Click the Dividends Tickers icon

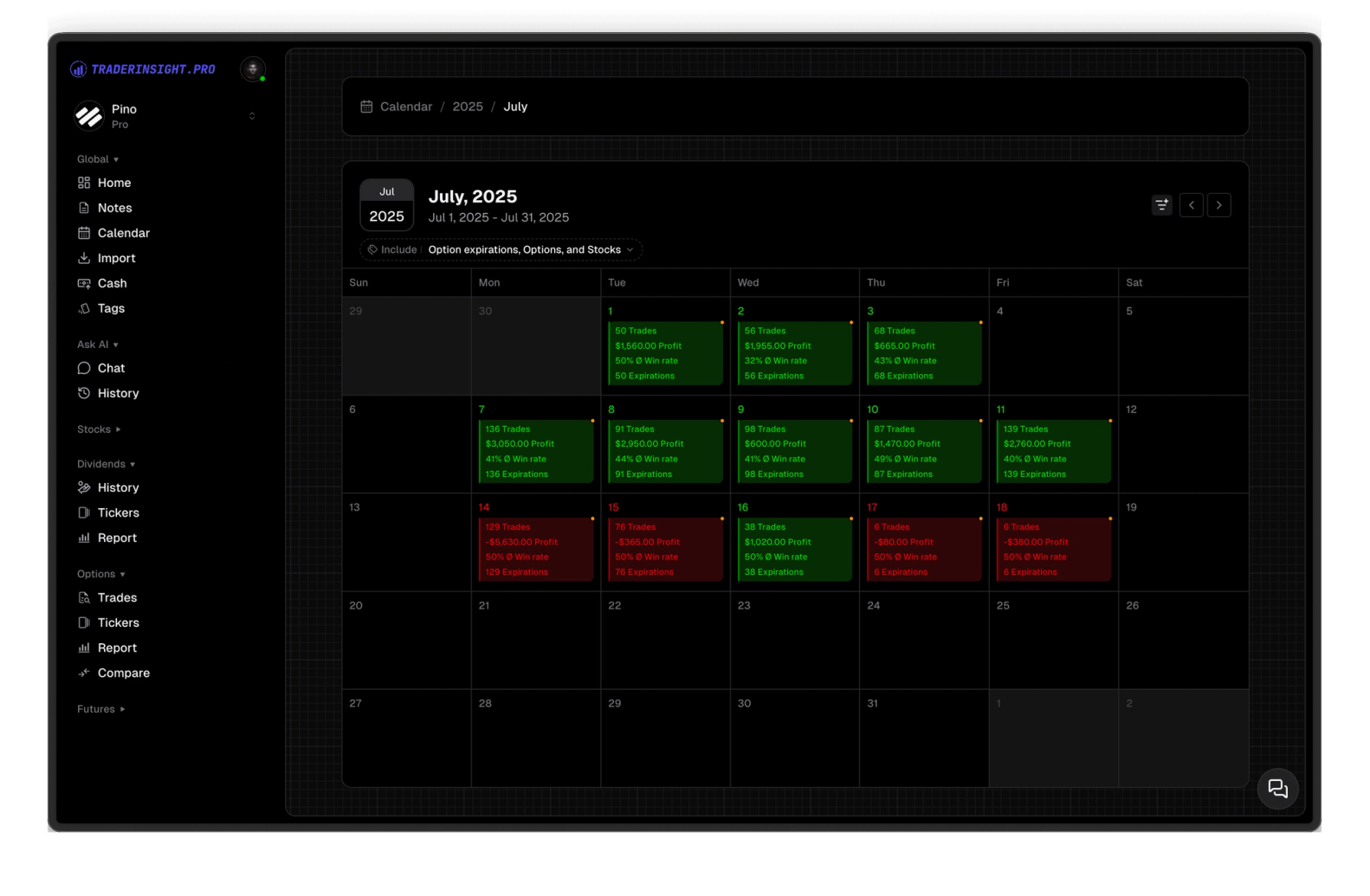(84, 512)
